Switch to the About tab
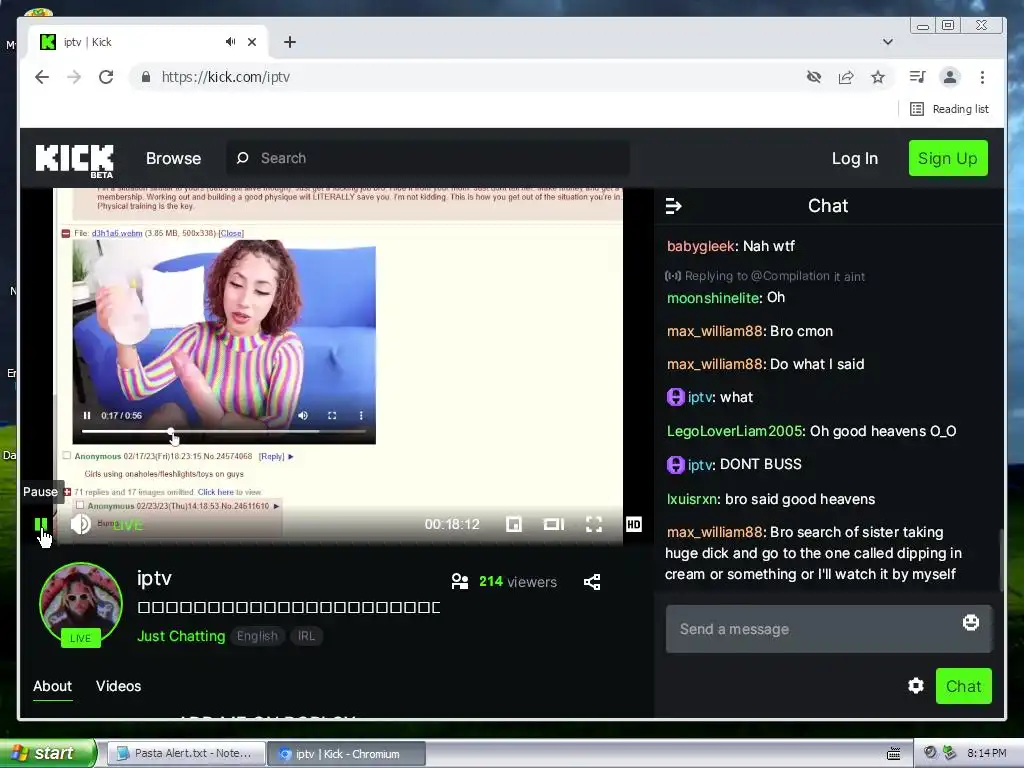 (x=52, y=686)
